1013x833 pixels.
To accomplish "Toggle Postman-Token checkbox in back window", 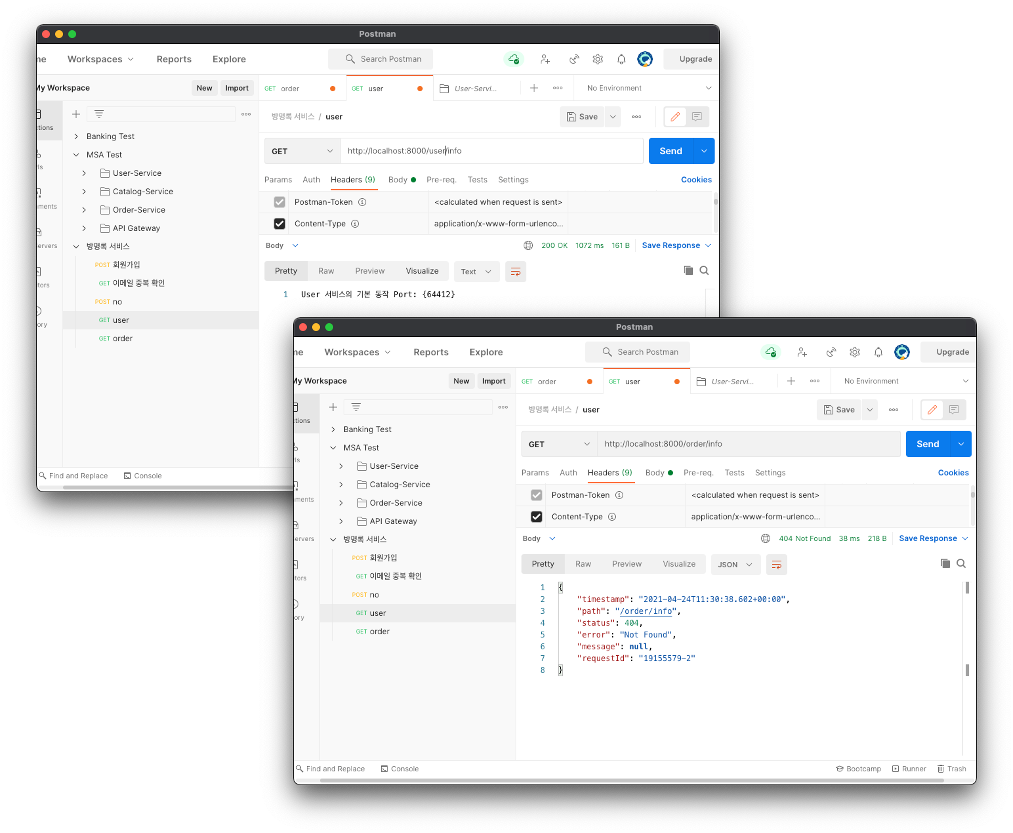I will (x=279, y=202).
